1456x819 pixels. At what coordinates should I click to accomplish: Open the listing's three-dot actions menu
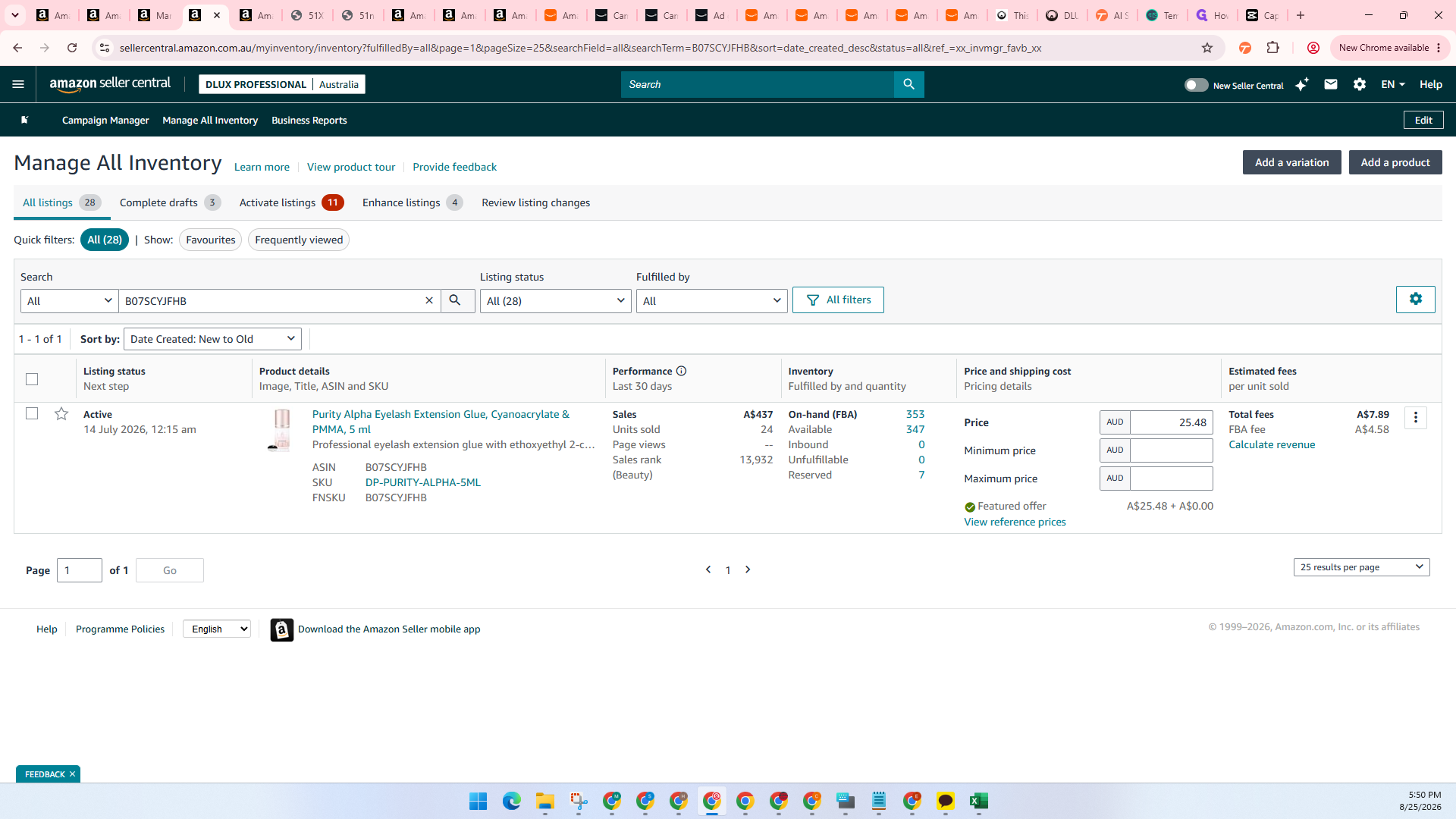1415,418
